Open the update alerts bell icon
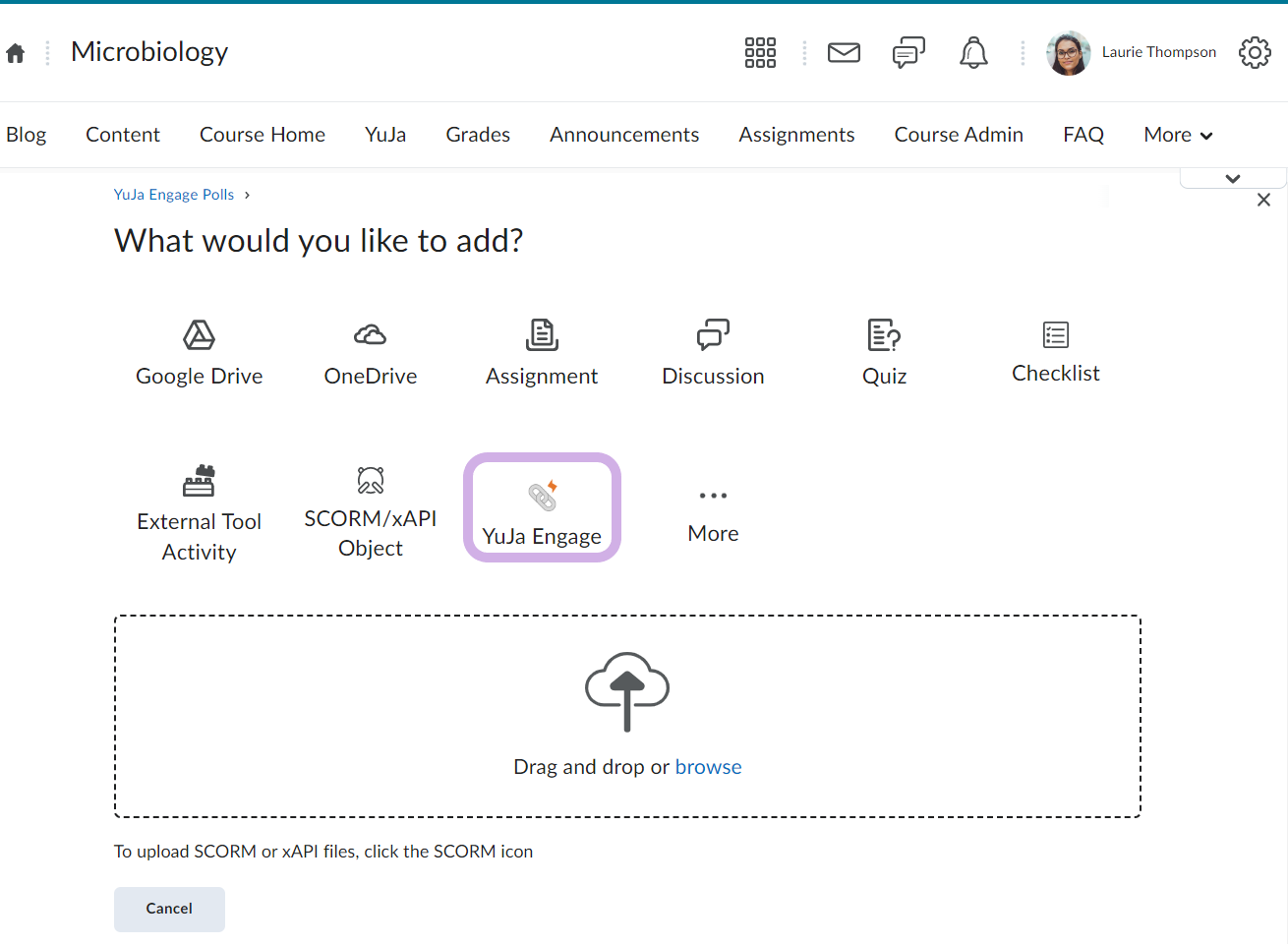 pyautogui.click(x=973, y=52)
